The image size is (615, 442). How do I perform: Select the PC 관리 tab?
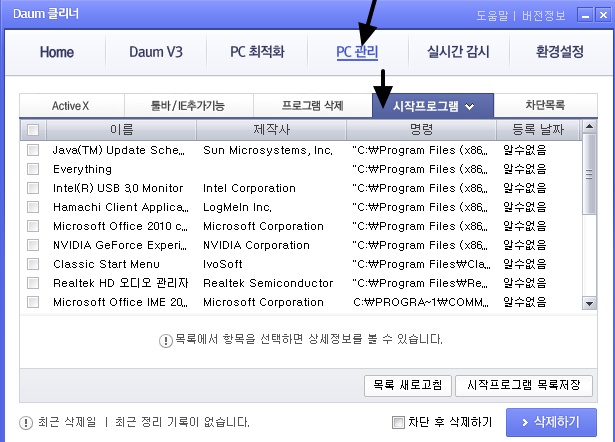[x=357, y=52]
